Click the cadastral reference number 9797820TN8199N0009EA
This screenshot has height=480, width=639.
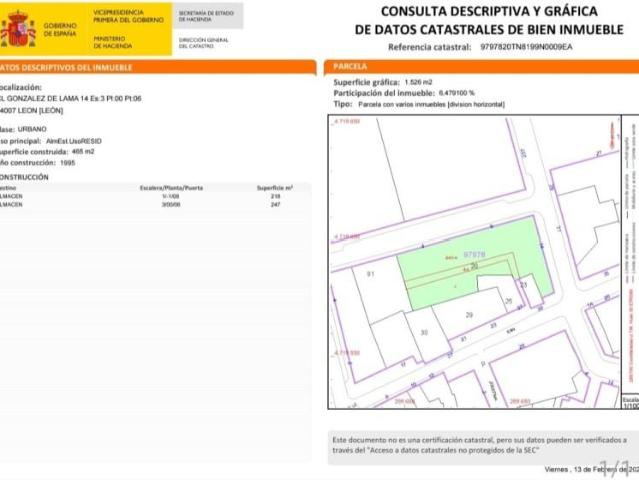point(526,47)
